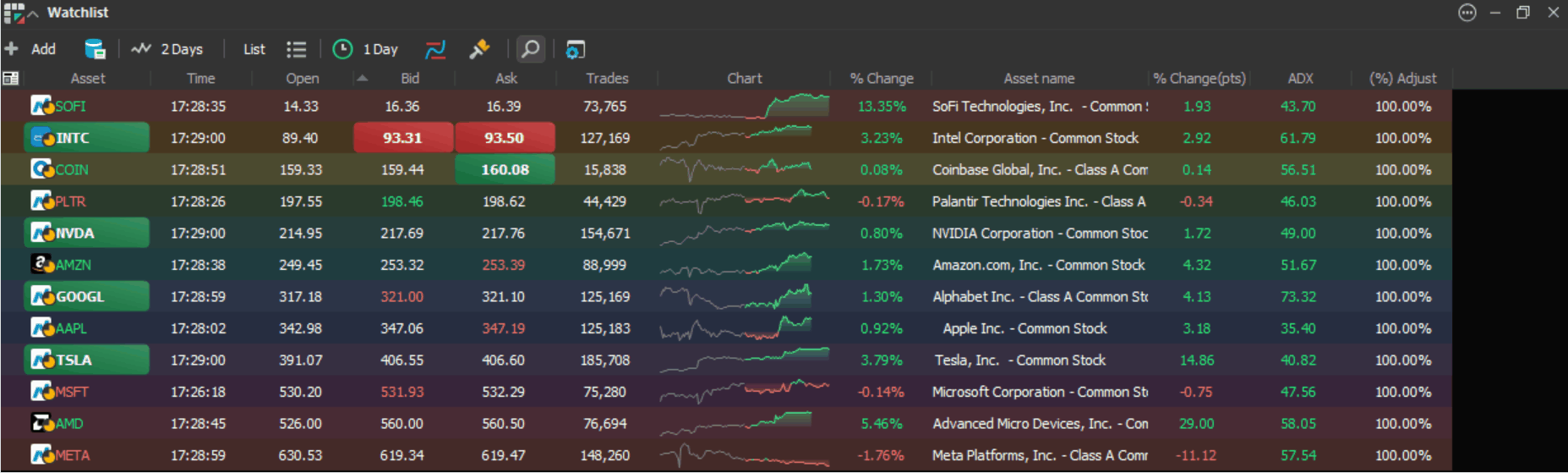Image resolution: width=1568 pixels, height=473 pixels.
Task: Click MSFT trades count 75,280
Action: 604,392
